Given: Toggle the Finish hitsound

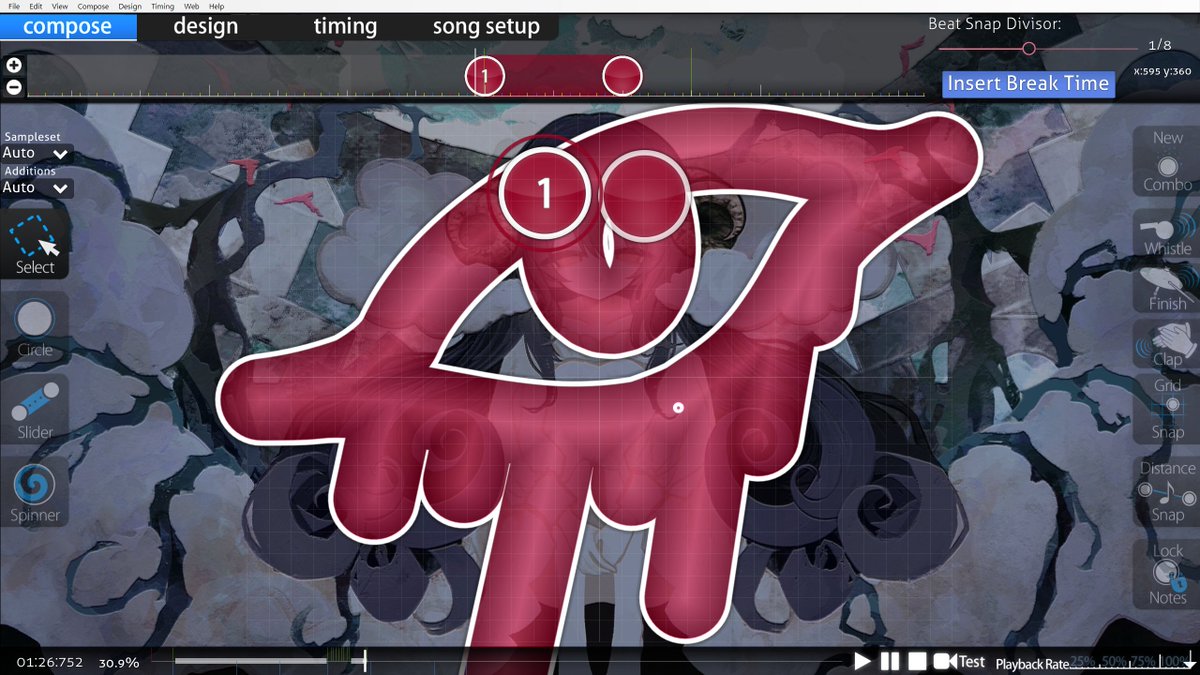Looking at the screenshot, I should point(1167,287).
